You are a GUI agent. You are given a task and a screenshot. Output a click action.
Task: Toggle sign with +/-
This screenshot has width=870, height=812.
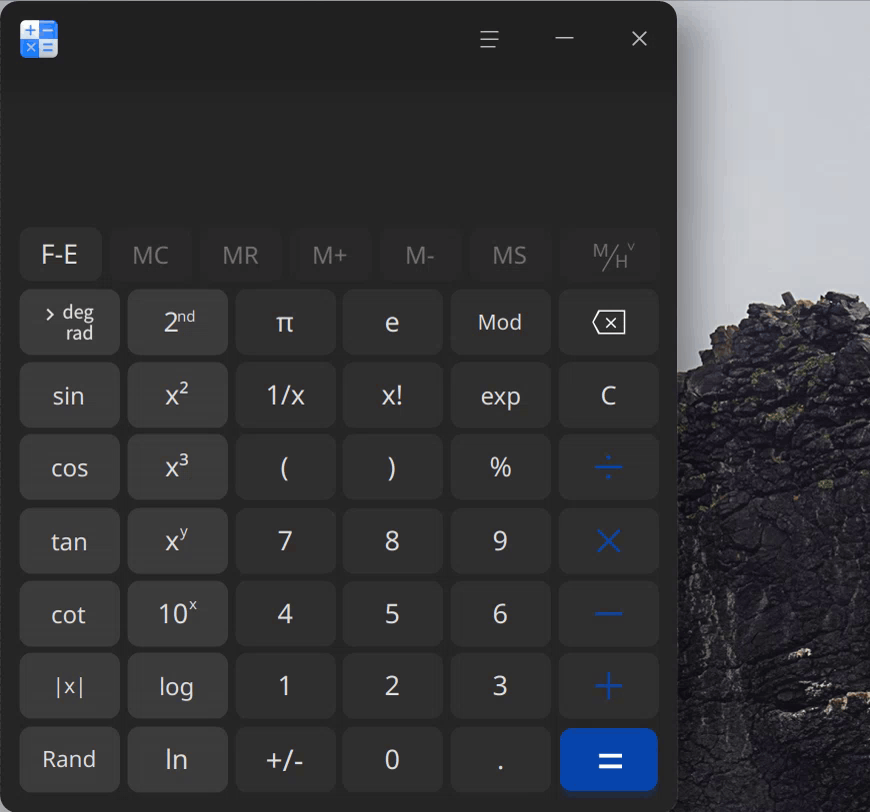pyautogui.click(x=285, y=759)
